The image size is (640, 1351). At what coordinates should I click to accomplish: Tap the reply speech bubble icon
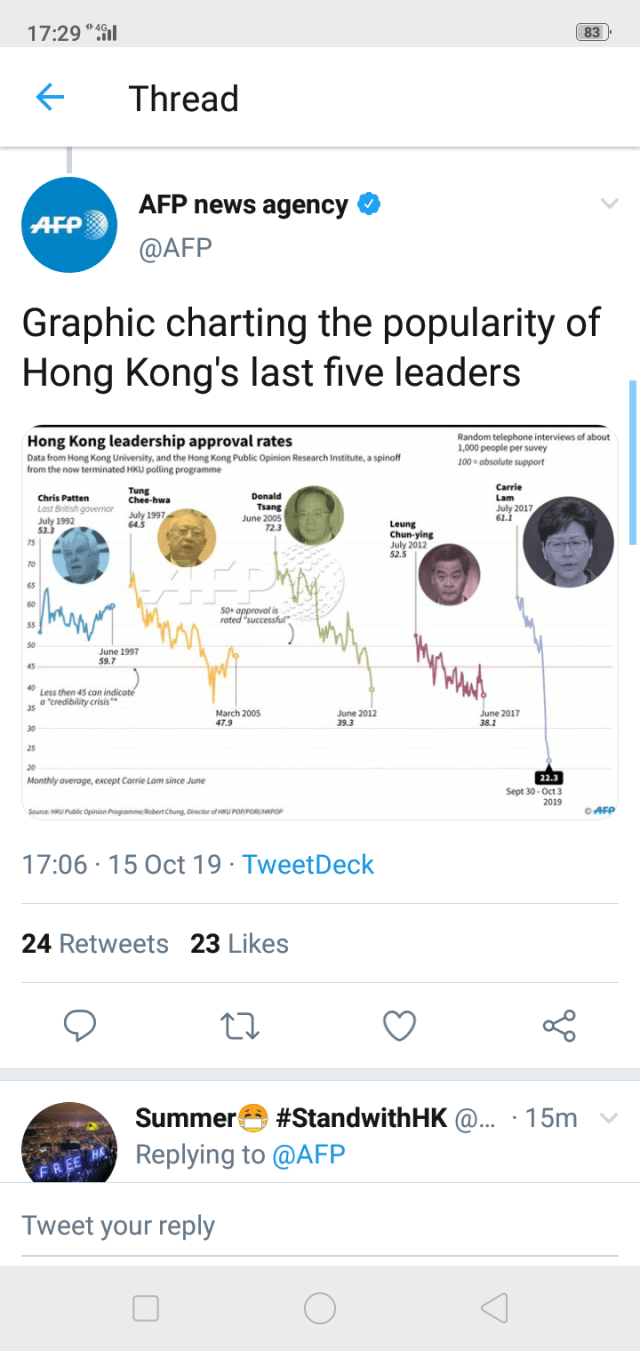(80, 1025)
